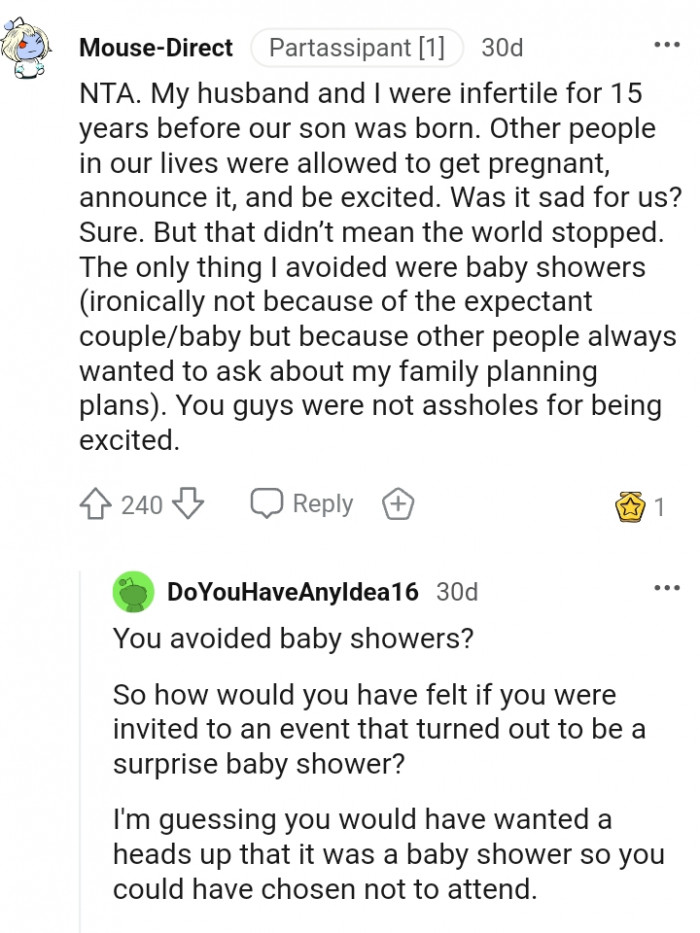This screenshot has height=933, width=700.
Task: Click the upvote arrow icon
Action: click(95, 504)
